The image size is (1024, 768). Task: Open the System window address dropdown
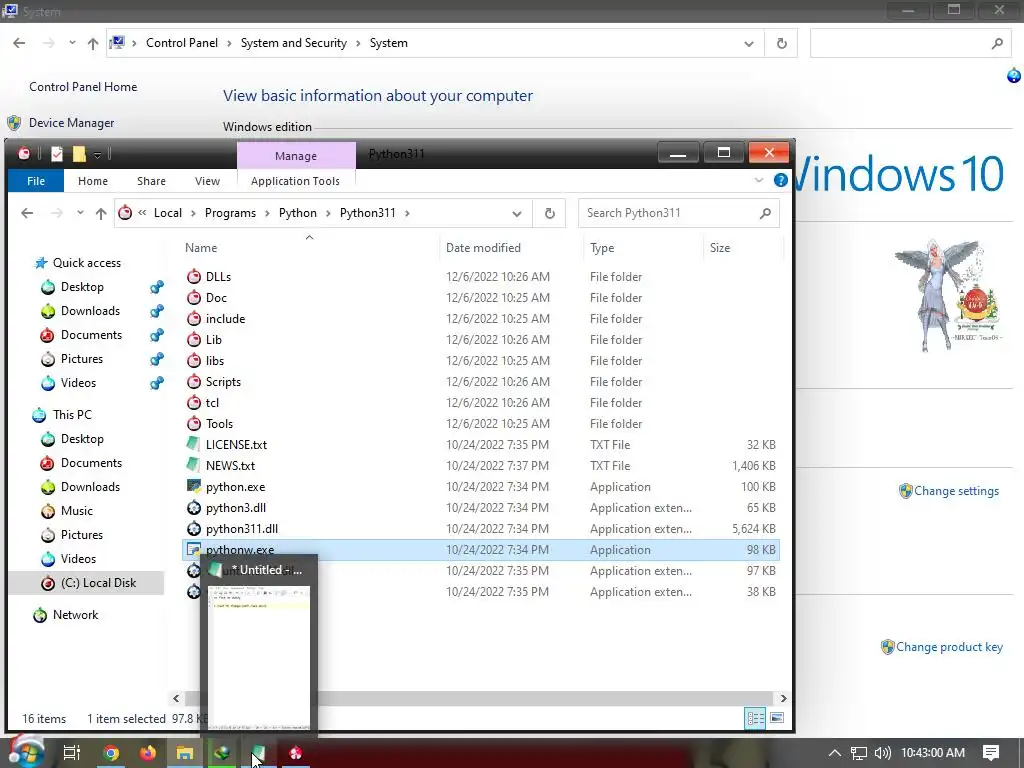(x=748, y=44)
